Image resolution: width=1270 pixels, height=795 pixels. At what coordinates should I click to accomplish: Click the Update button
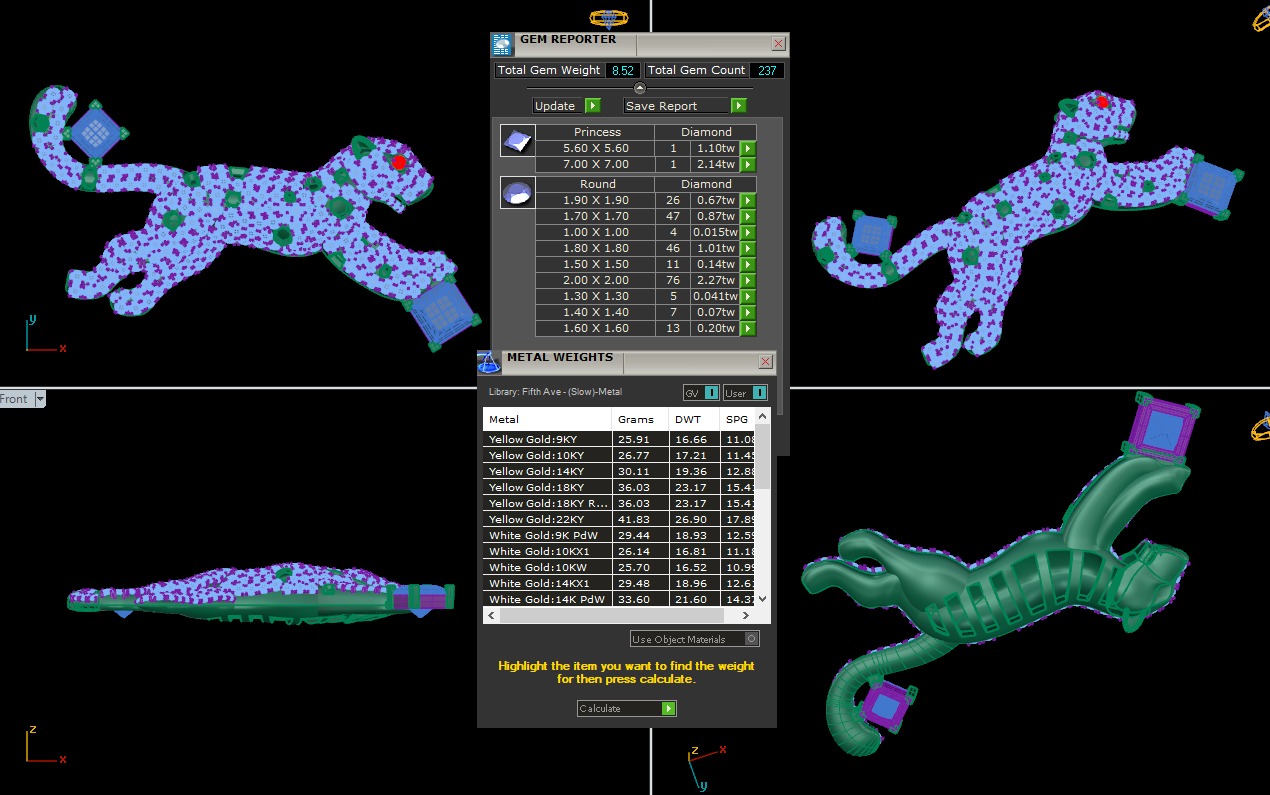coord(565,106)
